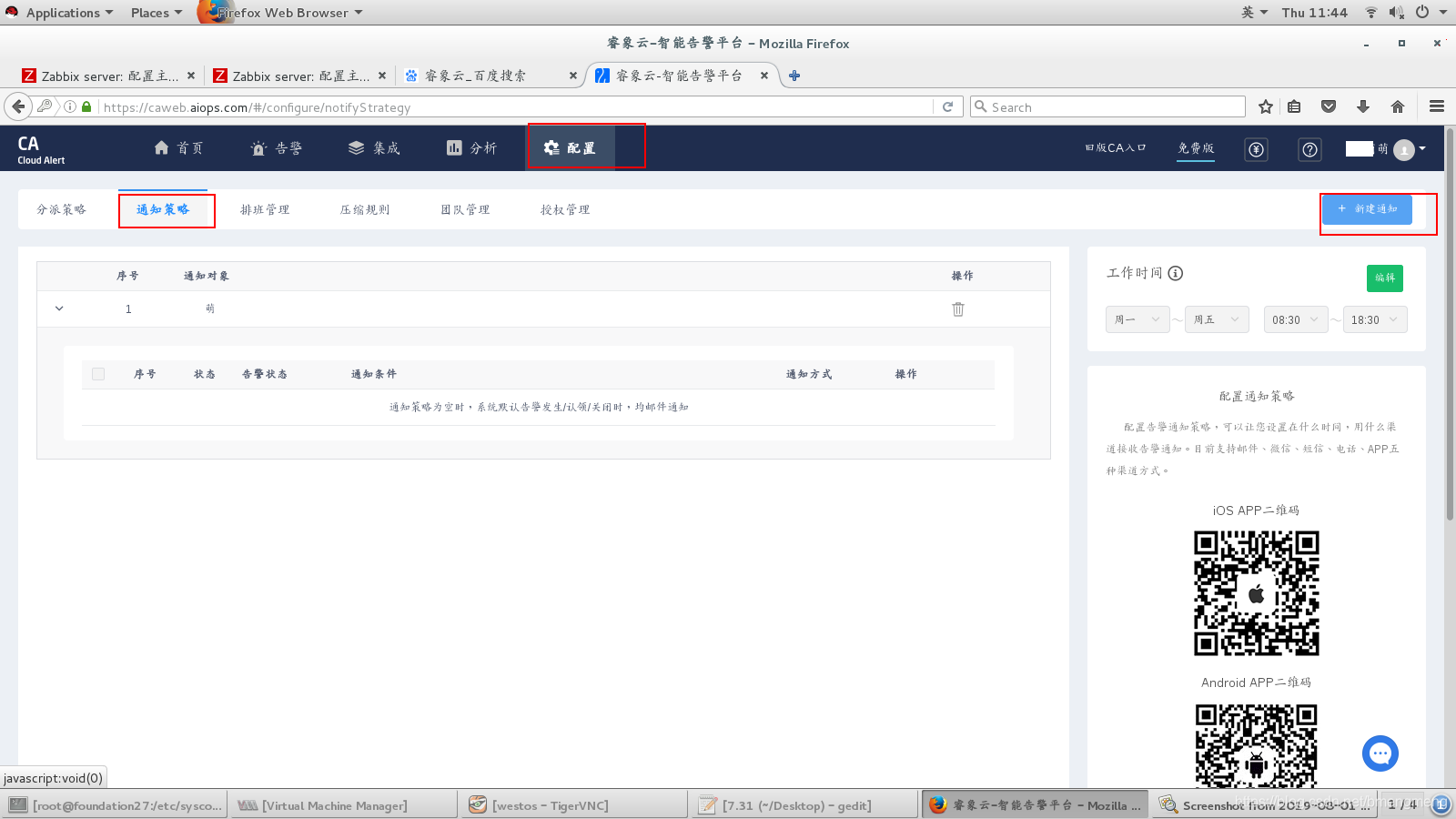Open the 集成 nav item
1456x819 pixels.
click(x=374, y=148)
